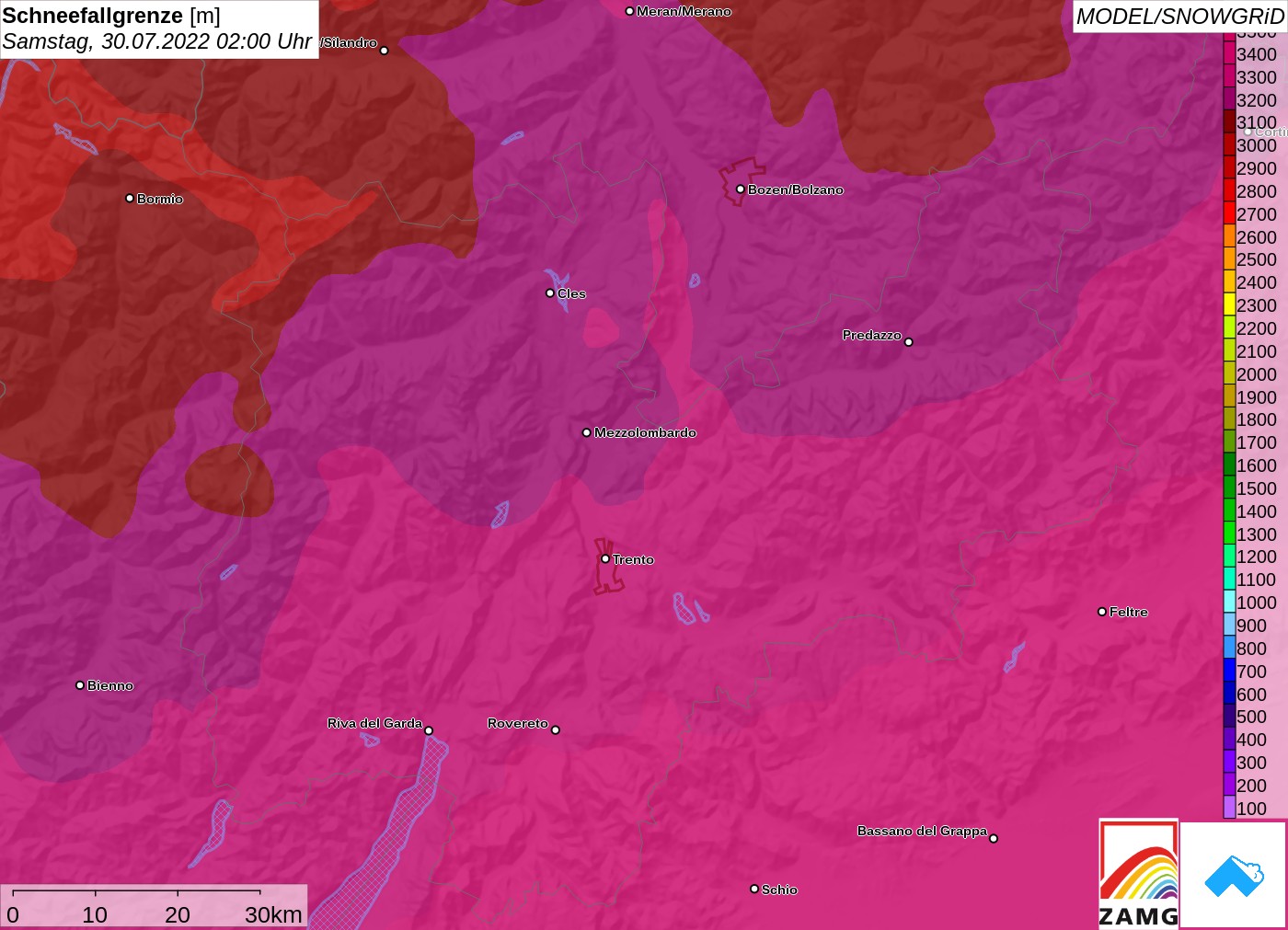
Task: Click the legend value "900"
Action: tap(1252, 626)
